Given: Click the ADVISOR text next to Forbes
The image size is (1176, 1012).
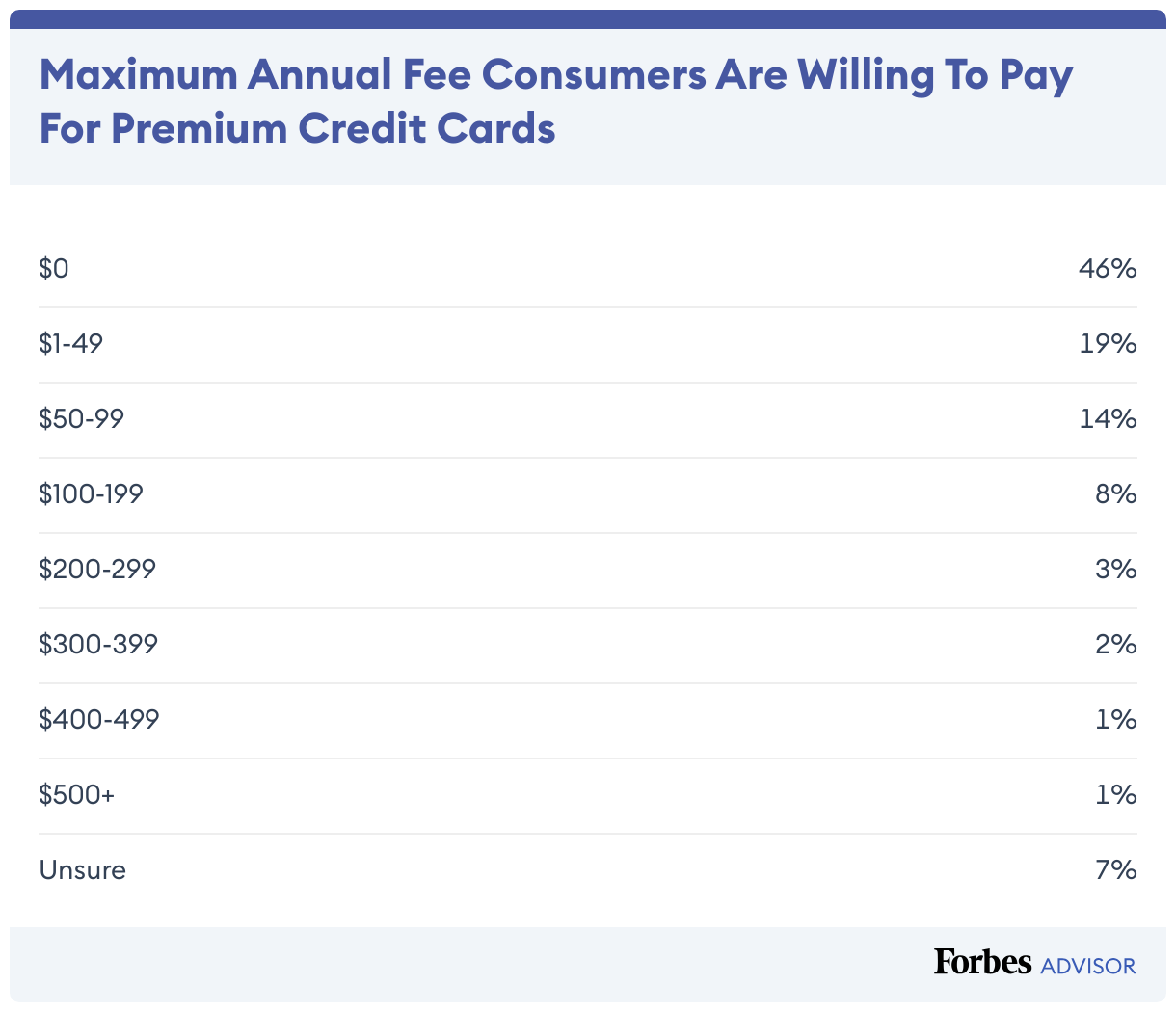Looking at the screenshot, I should pyautogui.click(x=1088, y=965).
